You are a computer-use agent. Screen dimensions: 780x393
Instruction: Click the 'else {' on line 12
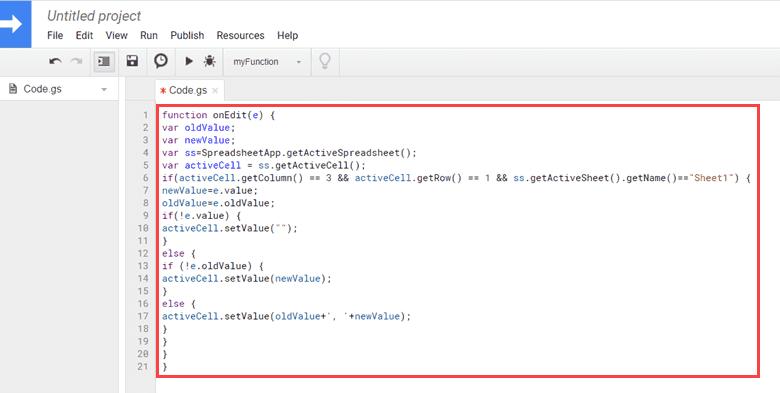pyautogui.click(x=179, y=253)
